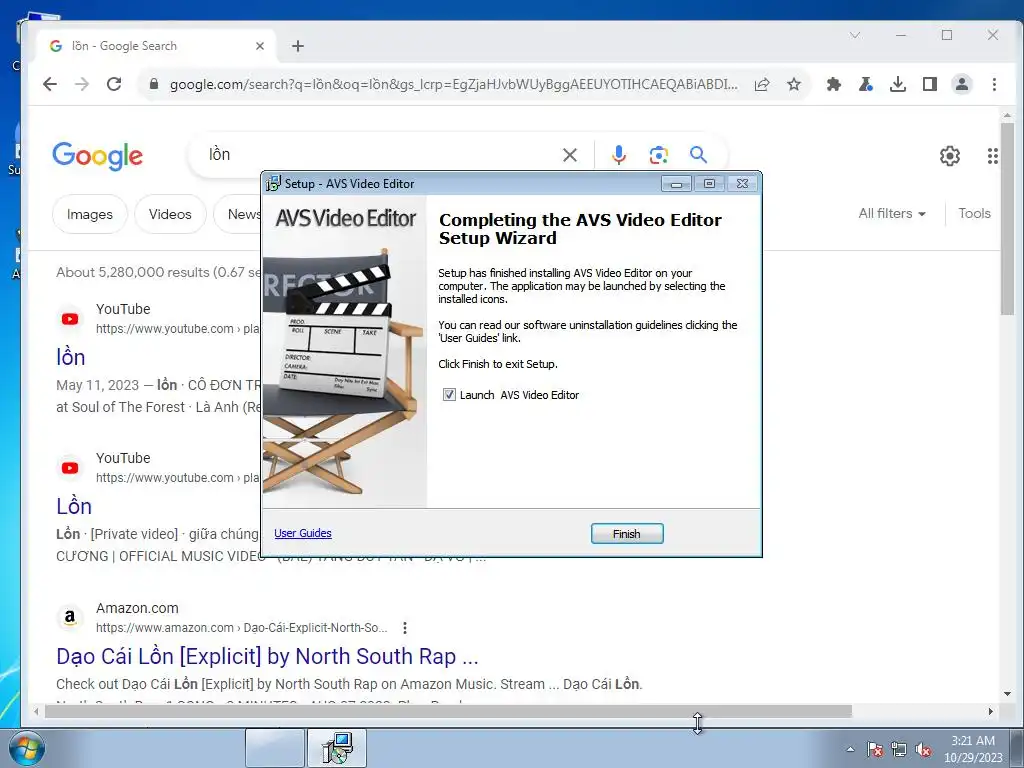Open Chrome extensions puzzle icon
Image resolution: width=1024 pixels, height=768 pixels.
(x=834, y=84)
